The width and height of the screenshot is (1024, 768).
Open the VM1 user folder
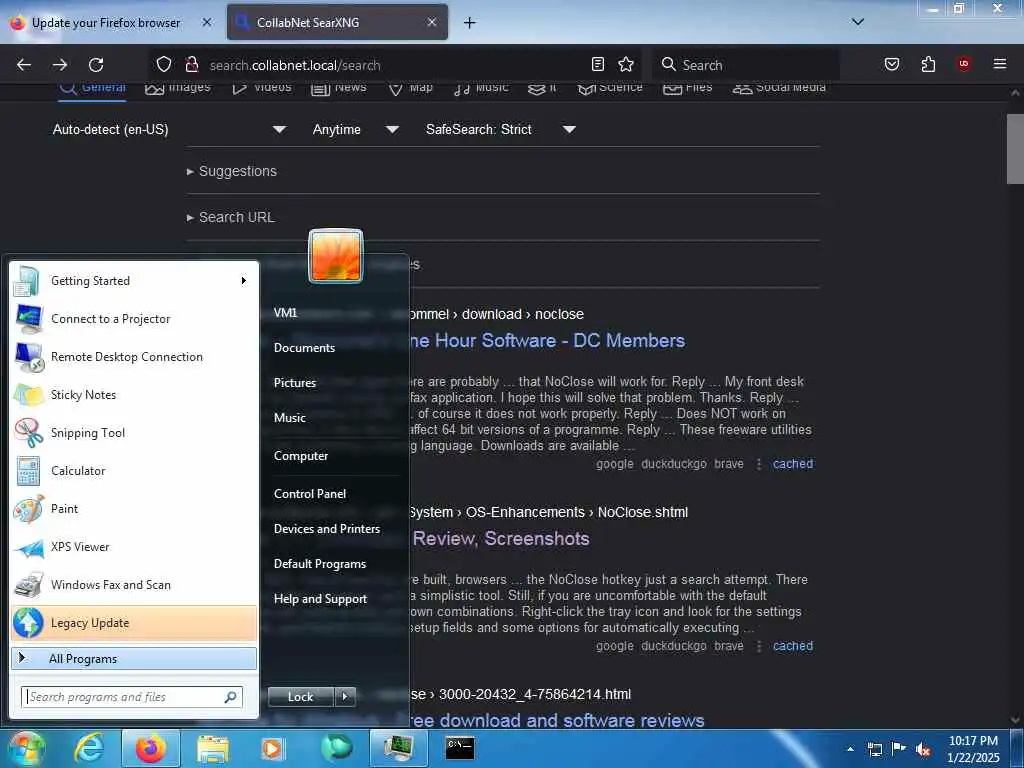285,313
